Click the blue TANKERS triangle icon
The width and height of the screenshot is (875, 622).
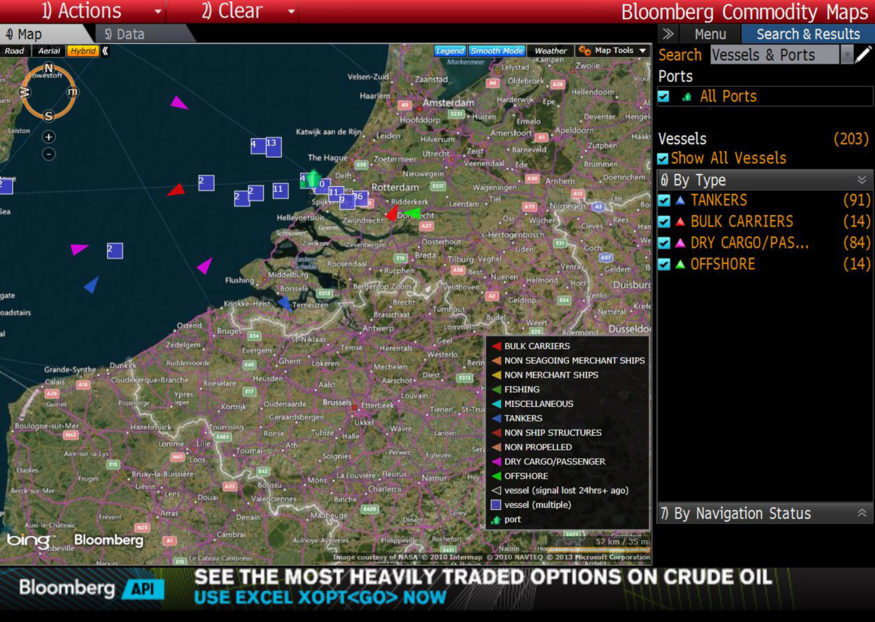point(680,200)
